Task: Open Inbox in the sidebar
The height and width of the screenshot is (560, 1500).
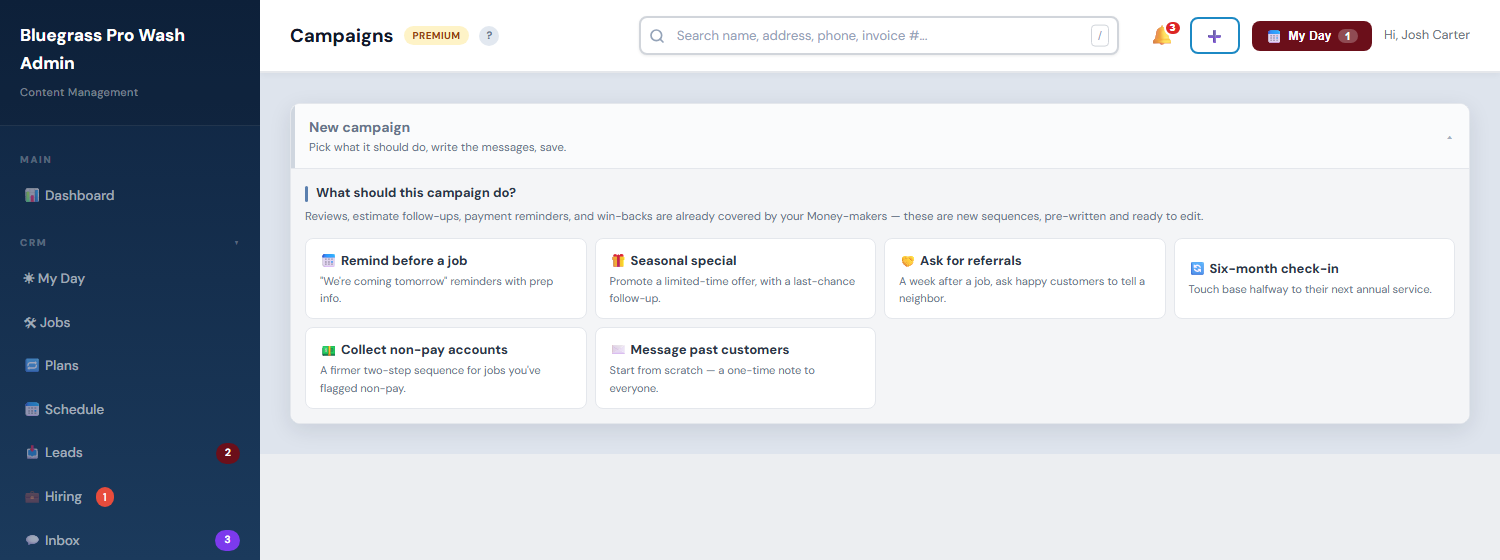Action: point(130,540)
